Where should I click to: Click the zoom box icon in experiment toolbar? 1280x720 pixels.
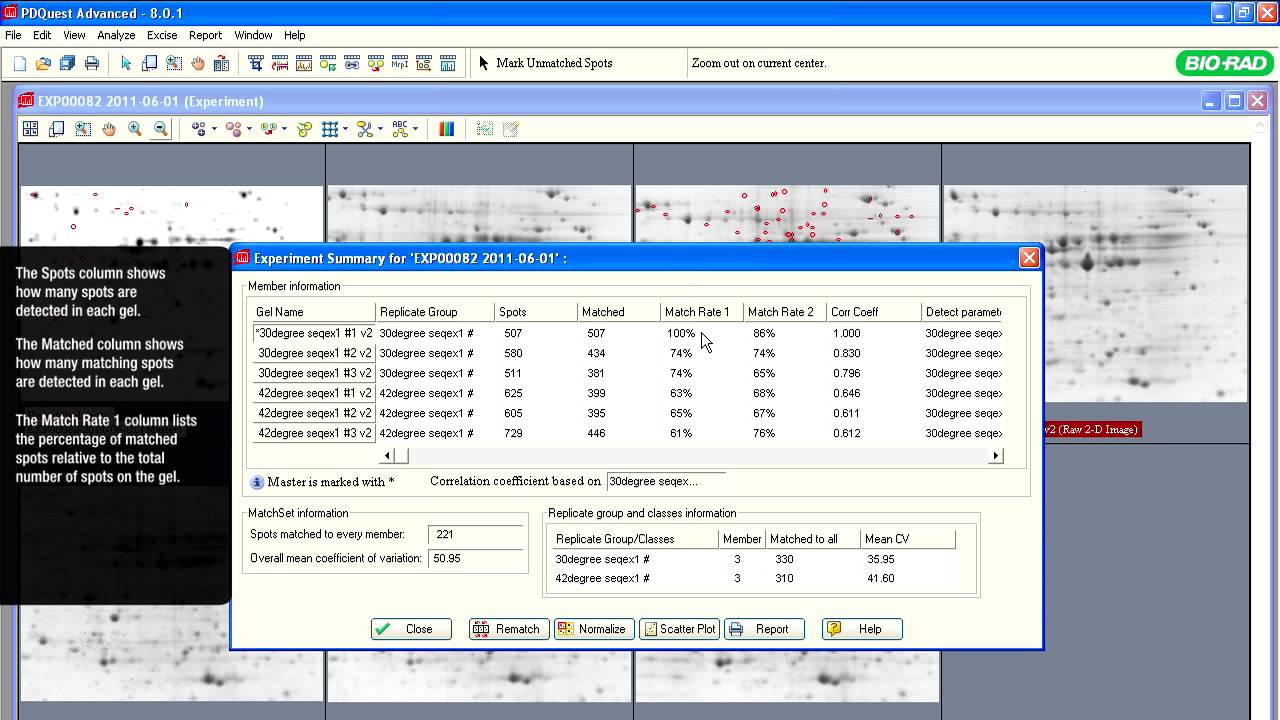tap(83, 129)
